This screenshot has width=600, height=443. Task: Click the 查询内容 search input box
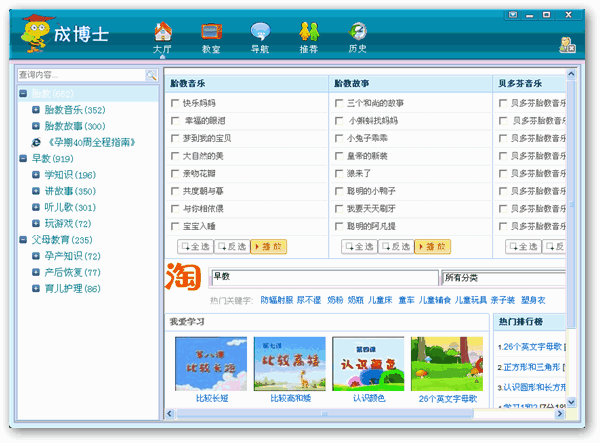click(81, 75)
